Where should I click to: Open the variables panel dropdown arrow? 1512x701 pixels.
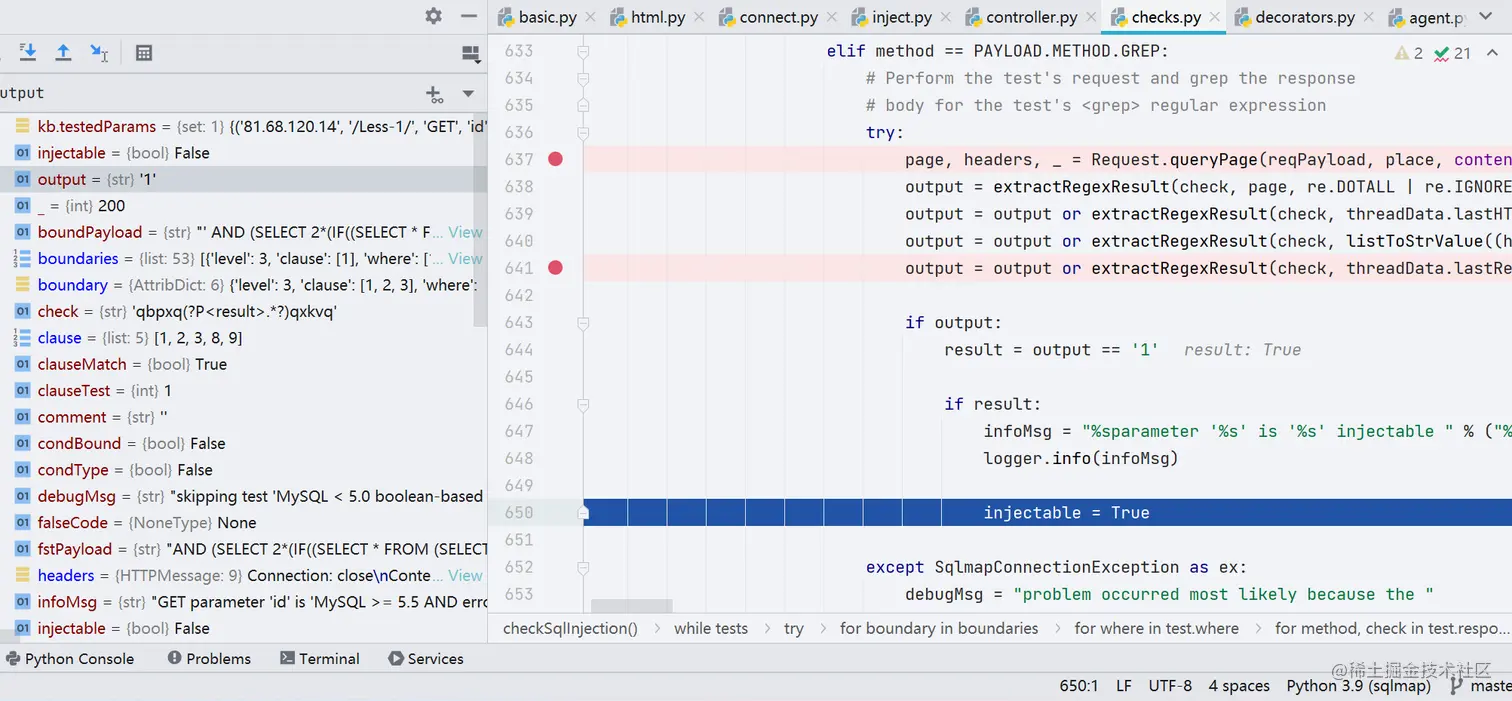pos(467,94)
